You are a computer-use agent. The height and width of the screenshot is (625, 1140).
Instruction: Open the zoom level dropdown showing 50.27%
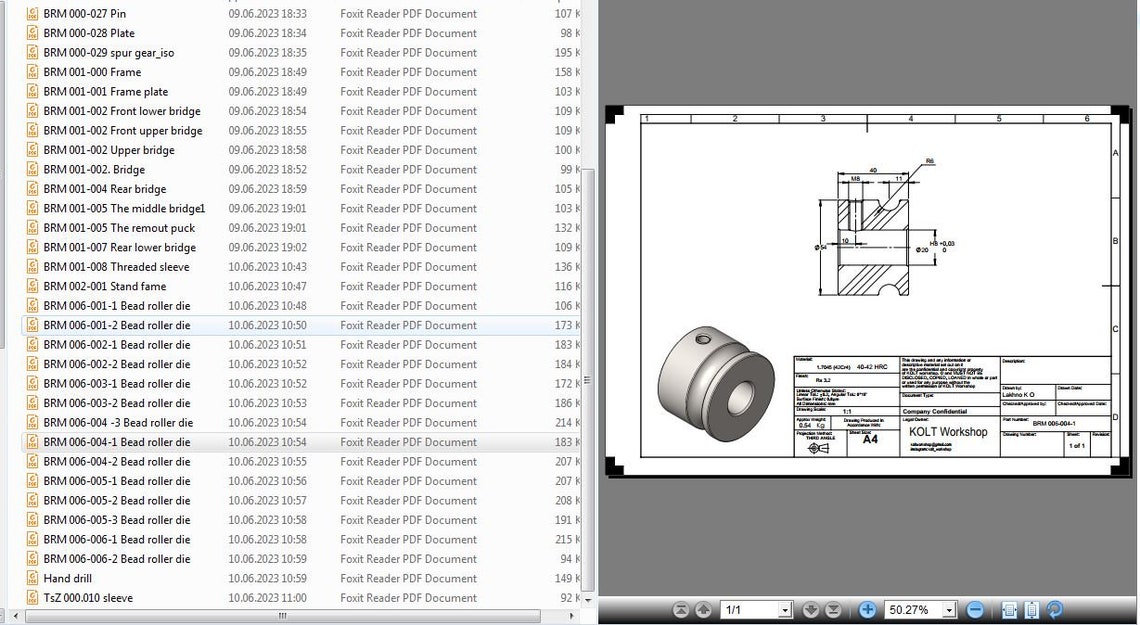point(949,610)
